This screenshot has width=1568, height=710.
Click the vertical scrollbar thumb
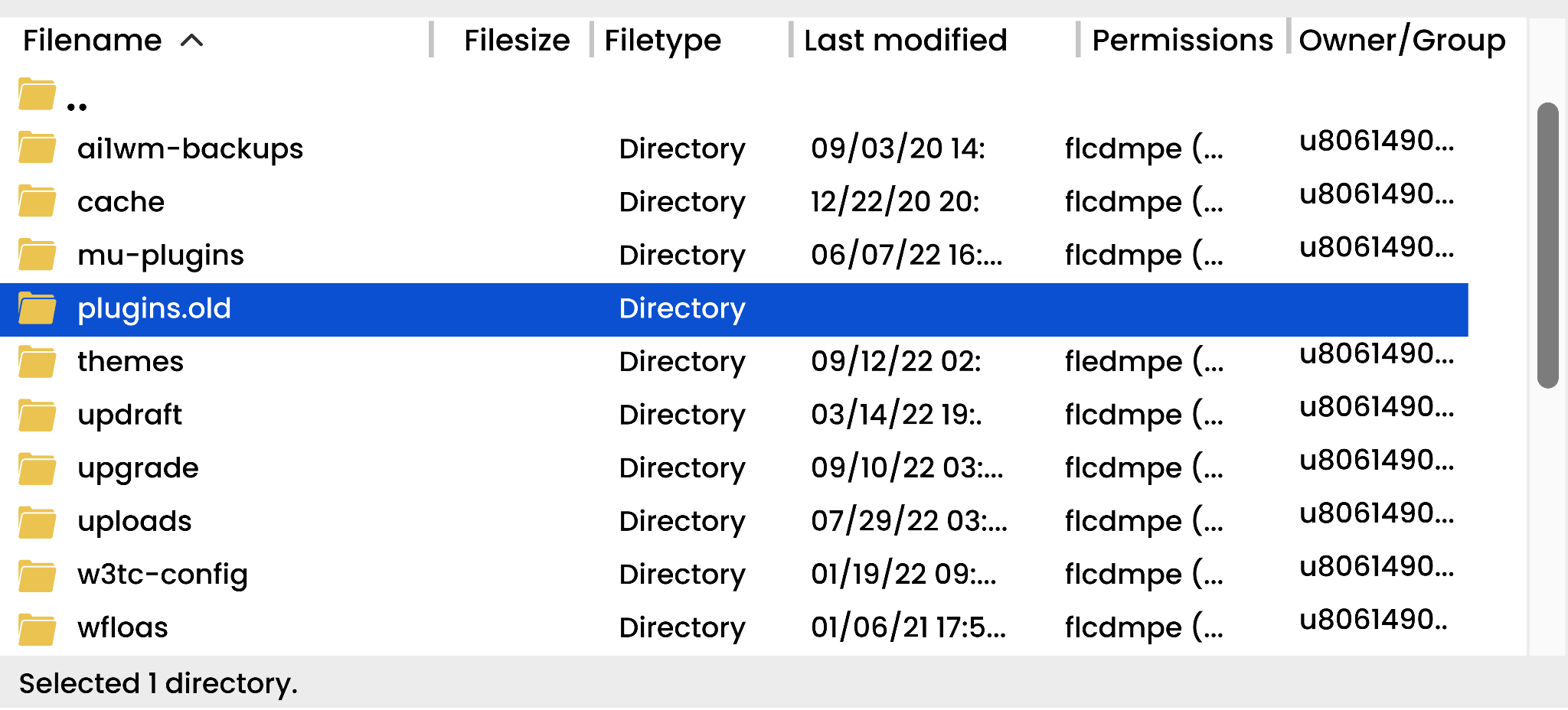point(1547,245)
